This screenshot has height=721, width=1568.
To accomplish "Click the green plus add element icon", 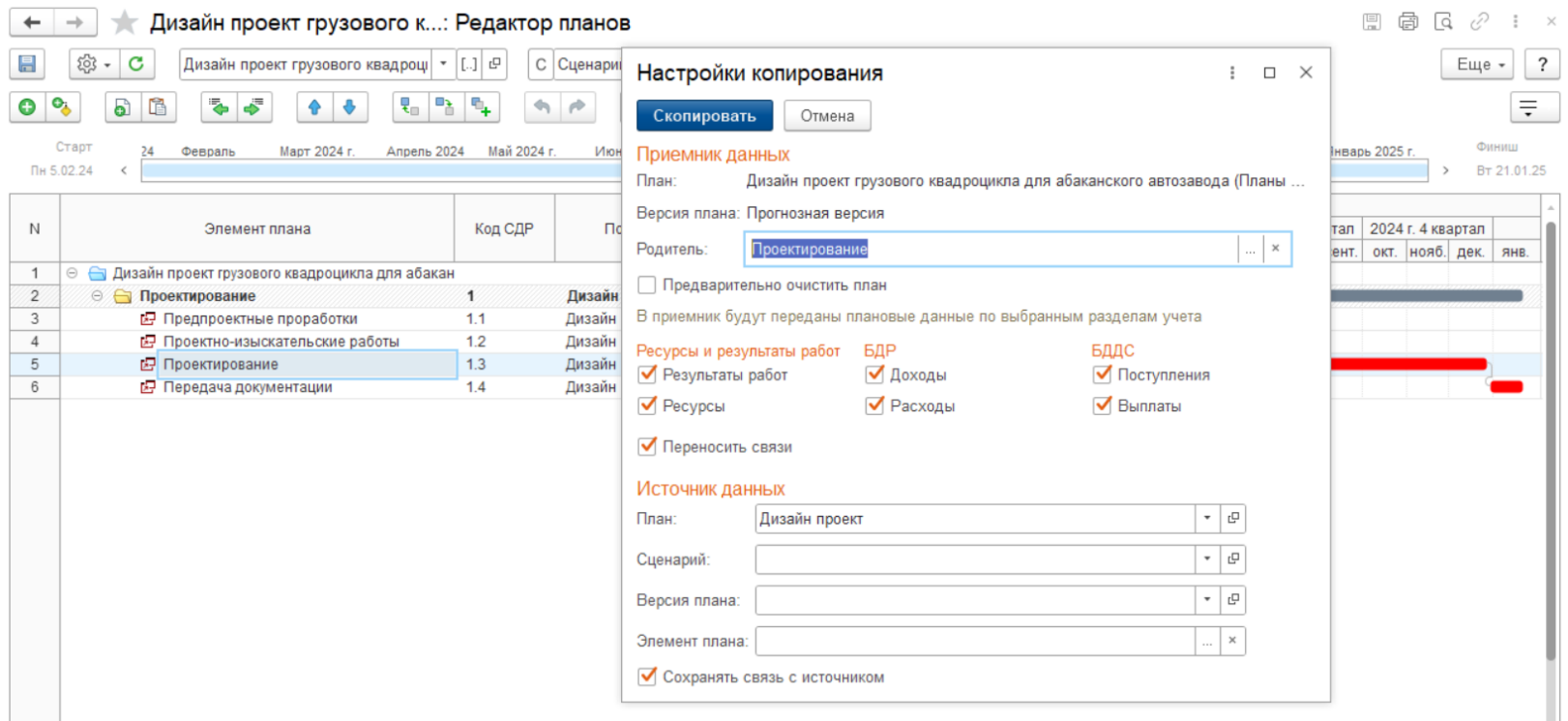I will point(27,107).
